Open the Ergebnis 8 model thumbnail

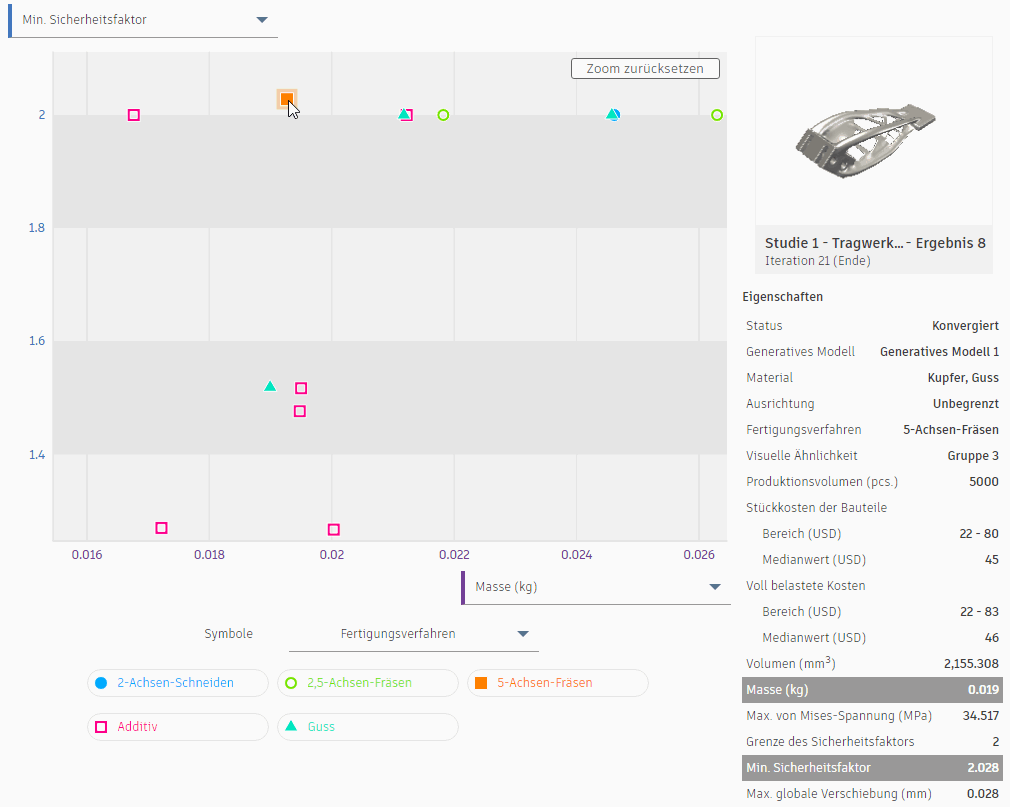873,130
